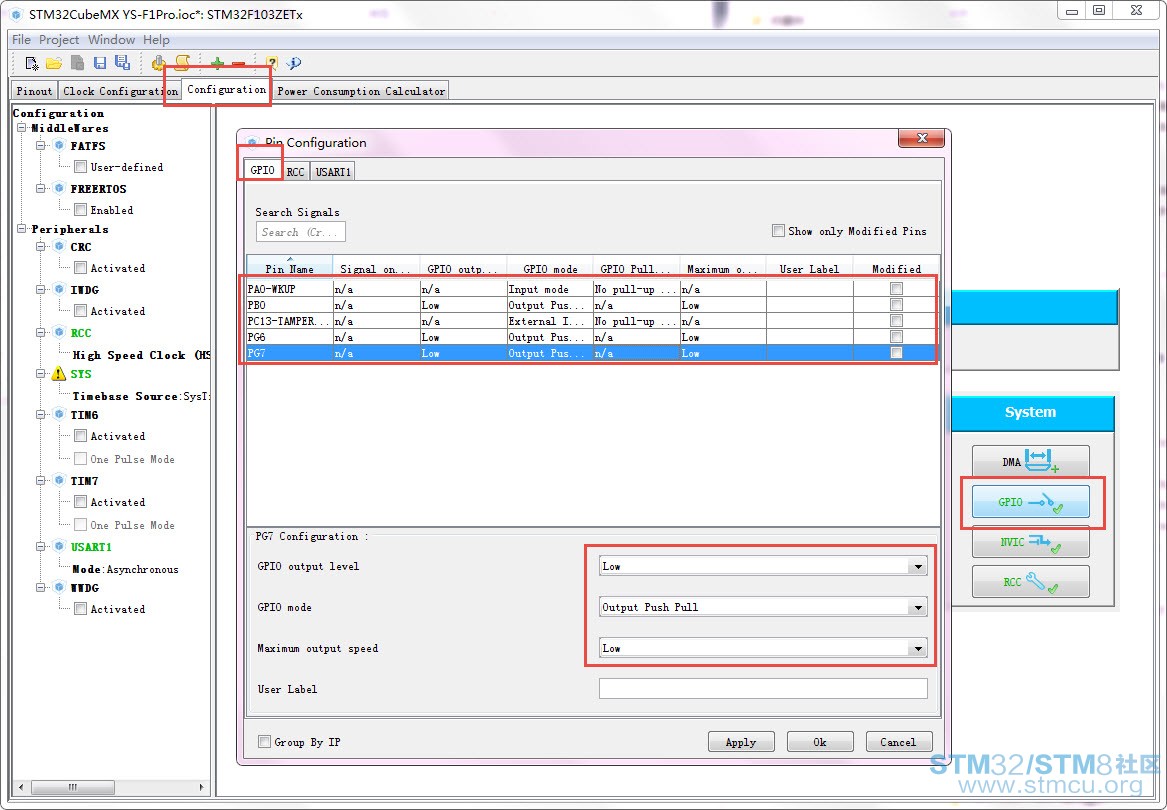This screenshot has height=810, width=1167.
Task: Click the WWDG cube icon
Action: 59,587
